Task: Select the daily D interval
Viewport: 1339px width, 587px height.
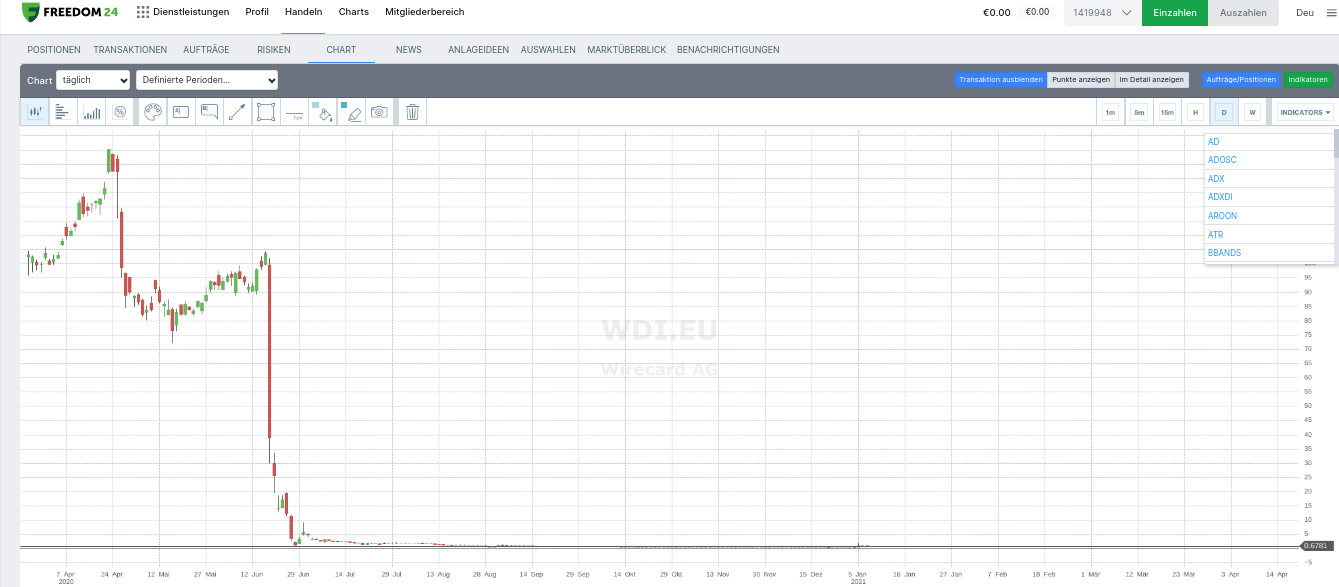Action: click(1223, 113)
